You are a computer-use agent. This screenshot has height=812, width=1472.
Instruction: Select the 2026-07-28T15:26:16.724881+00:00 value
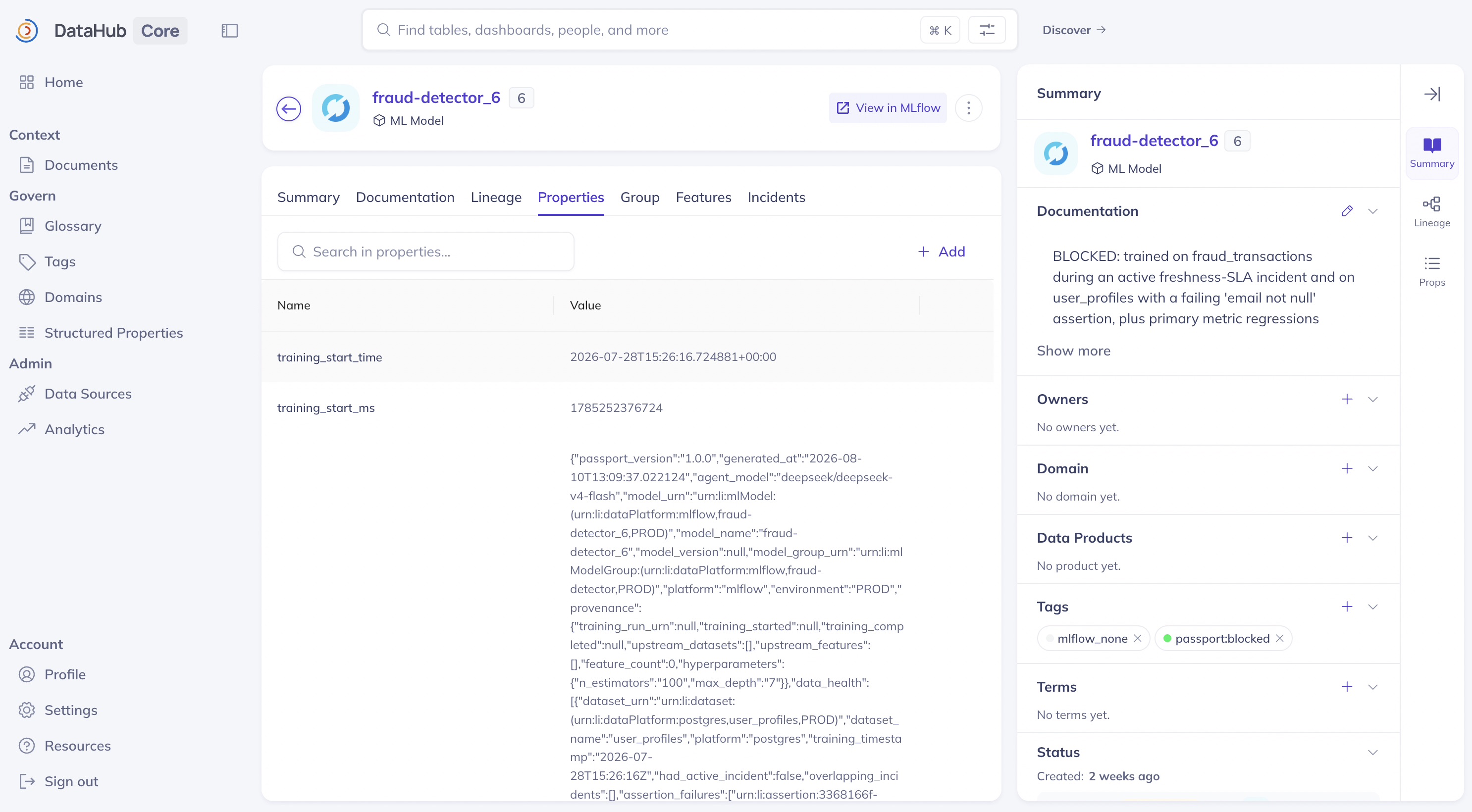tap(673, 357)
